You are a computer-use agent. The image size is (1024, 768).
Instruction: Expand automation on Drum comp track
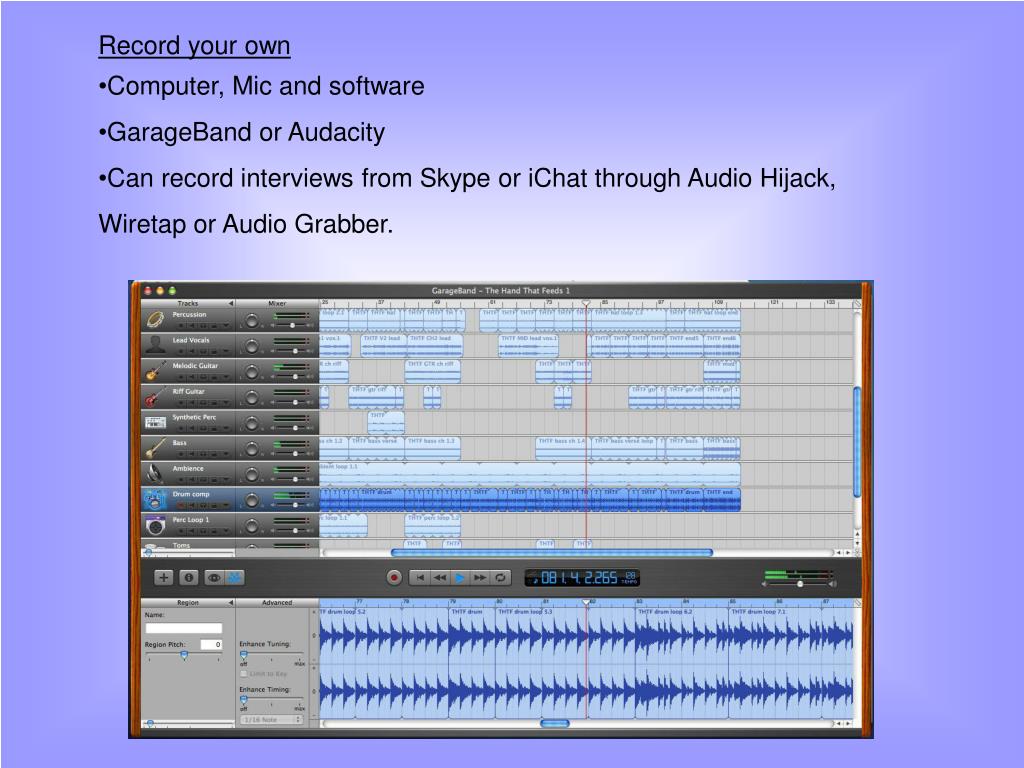pos(226,505)
